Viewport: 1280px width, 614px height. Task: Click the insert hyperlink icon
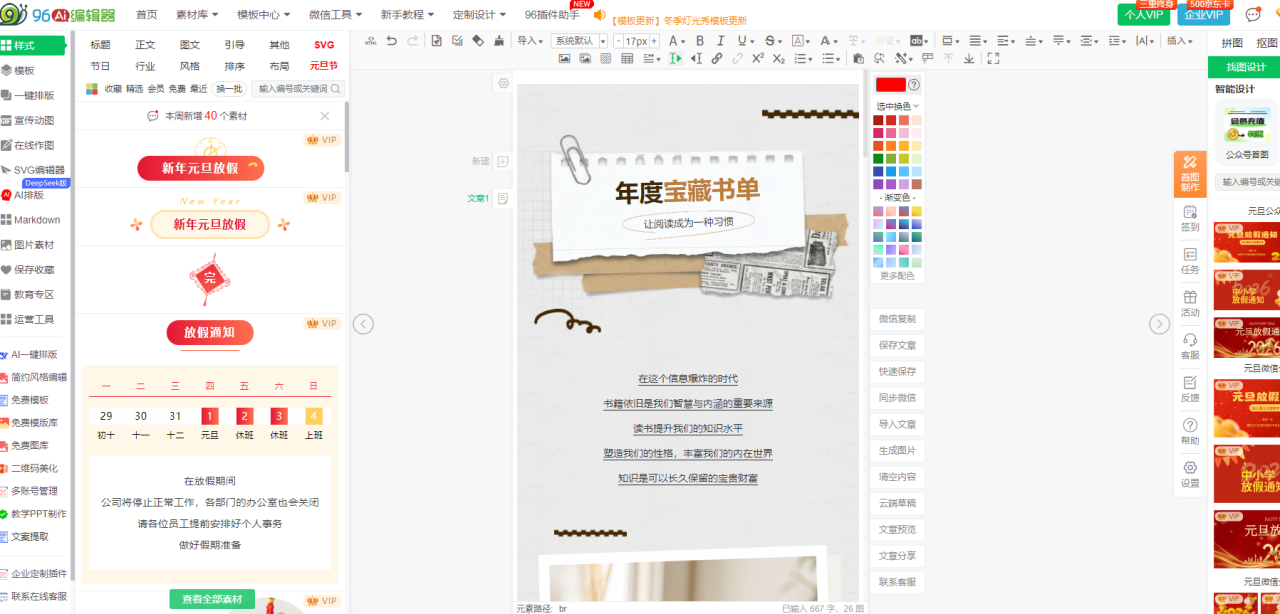pyautogui.click(x=717, y=59)
